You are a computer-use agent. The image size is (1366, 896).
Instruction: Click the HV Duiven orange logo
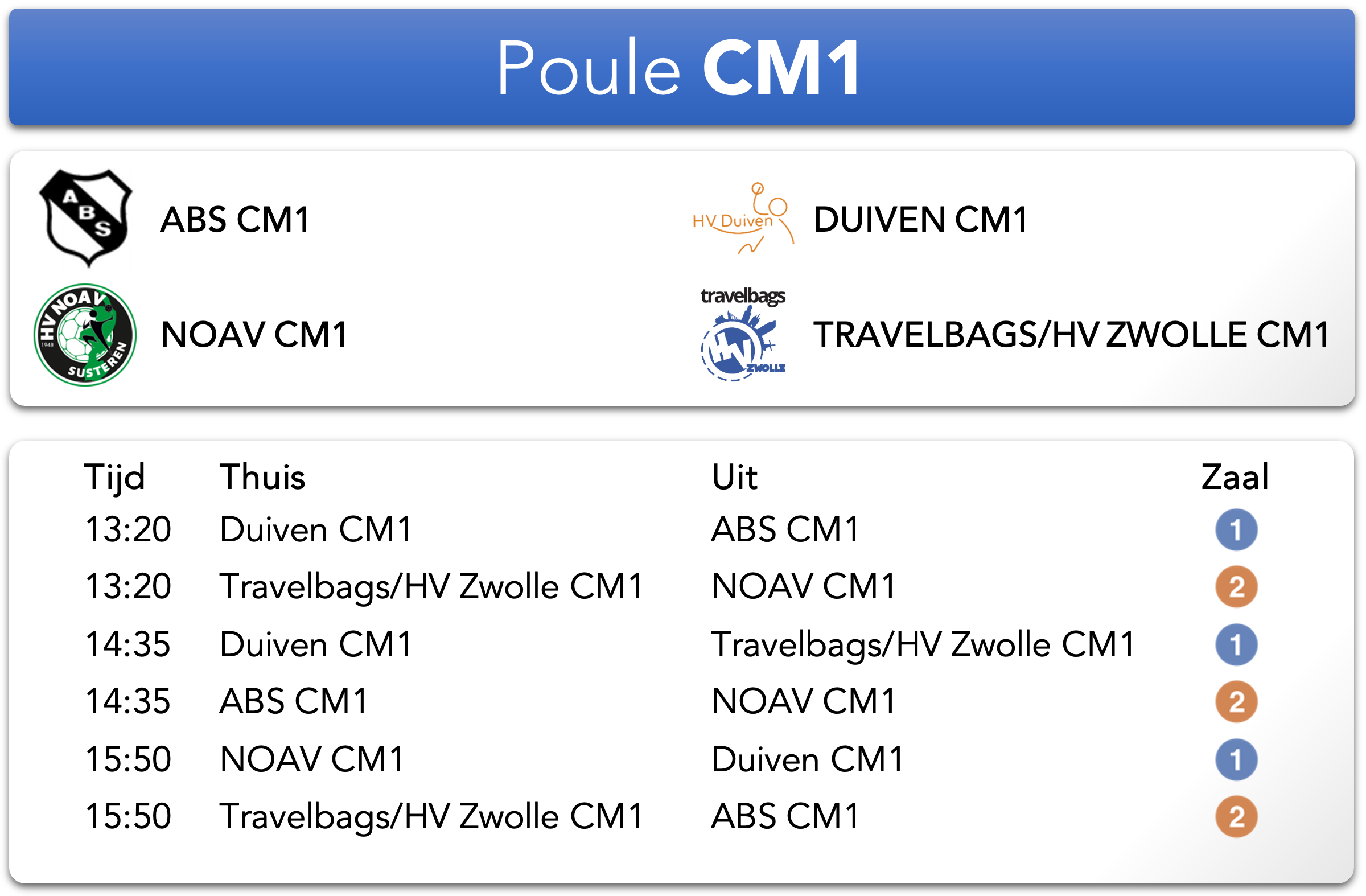[x=743, y=219]
